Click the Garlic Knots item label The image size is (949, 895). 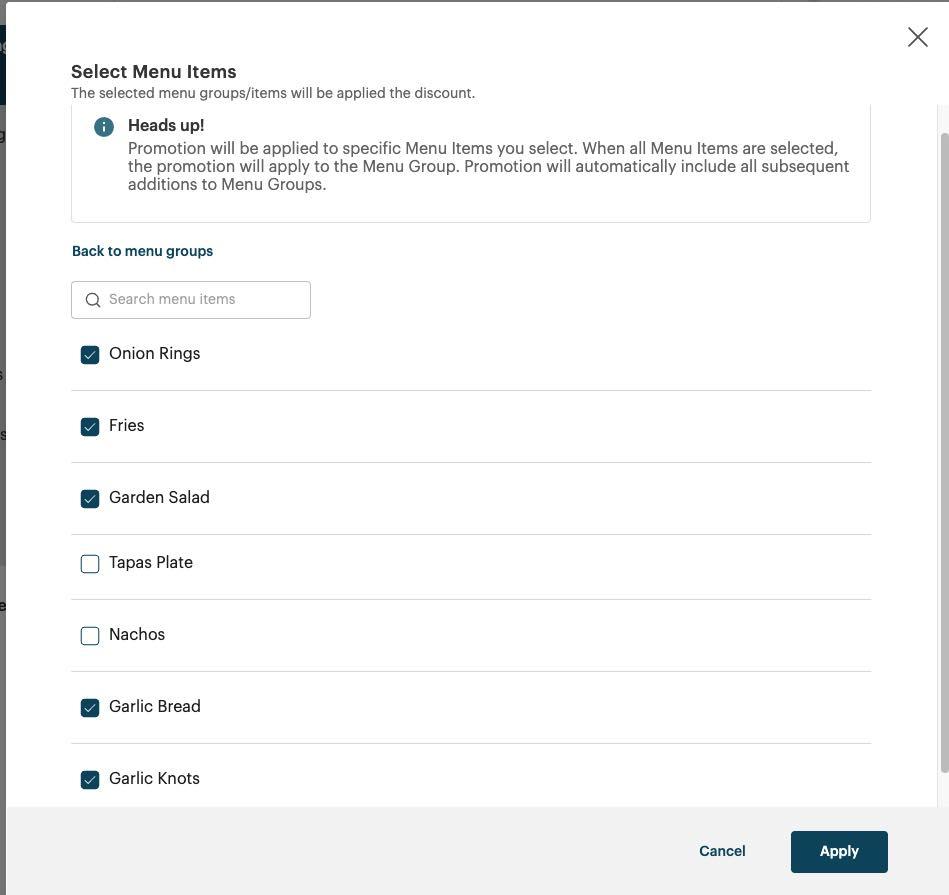(x=154, y=778)
